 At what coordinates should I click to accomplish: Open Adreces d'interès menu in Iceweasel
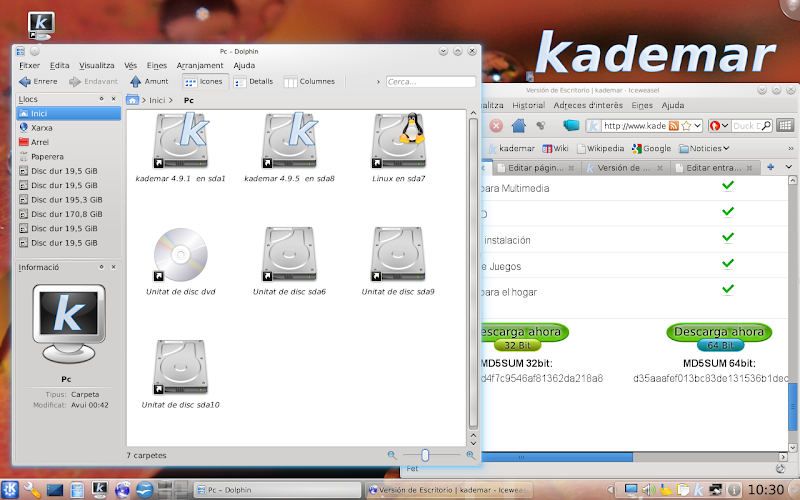(588, 105)
